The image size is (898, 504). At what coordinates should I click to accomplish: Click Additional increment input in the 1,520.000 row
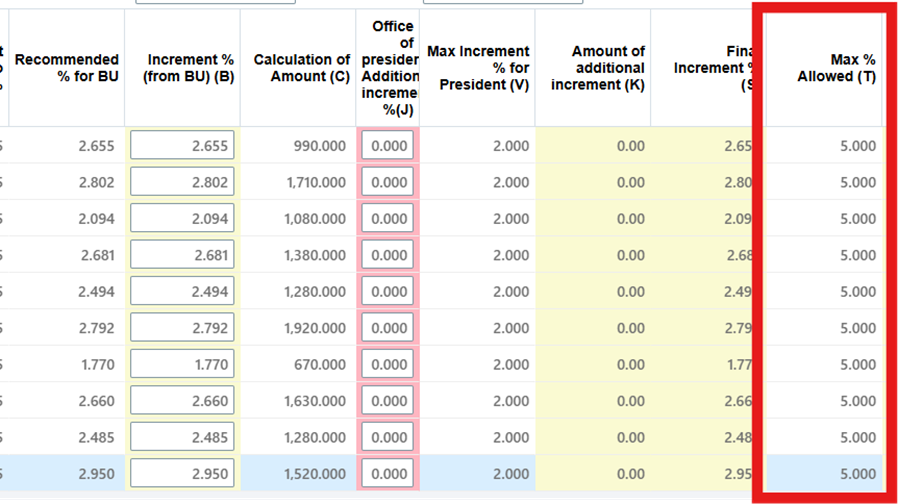pyautogui.click(x=388, y=474)
